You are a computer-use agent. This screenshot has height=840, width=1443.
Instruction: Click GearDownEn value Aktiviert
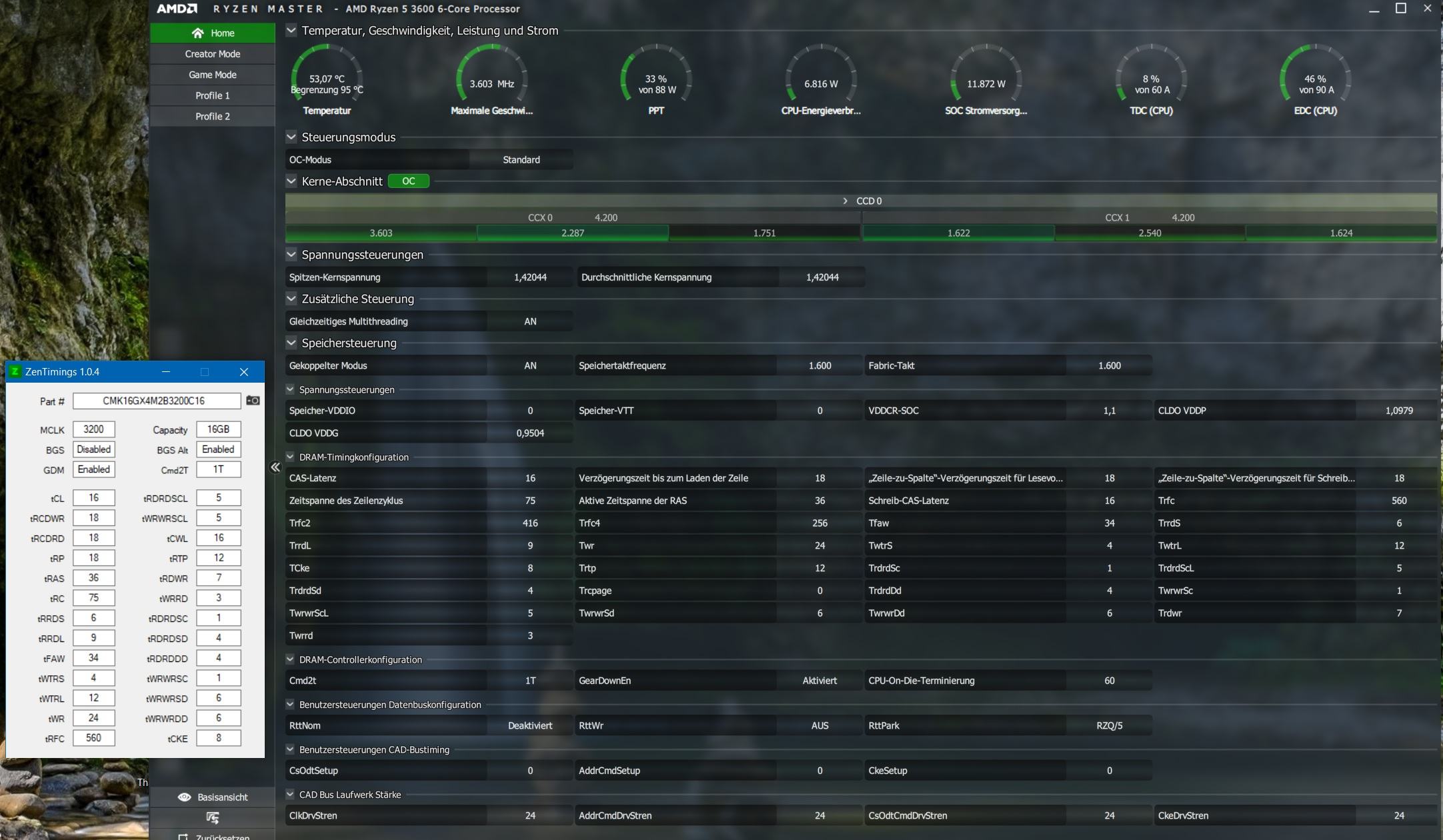point(820,681)
